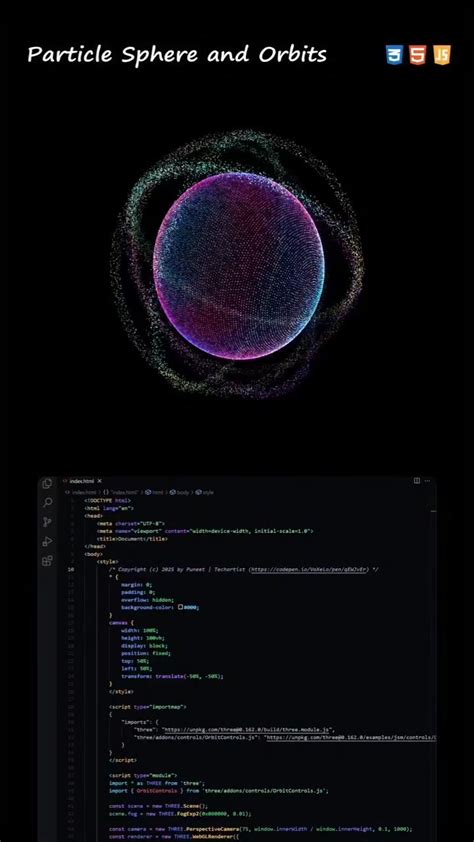Open the Explorer view in activity bar
Screen dimensions: 474x842
(47, 483)
